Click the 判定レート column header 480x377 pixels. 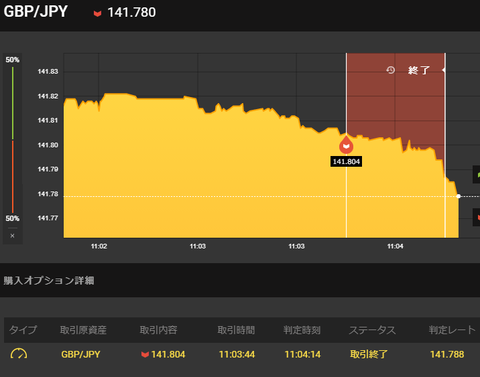[x=452, y=330]
